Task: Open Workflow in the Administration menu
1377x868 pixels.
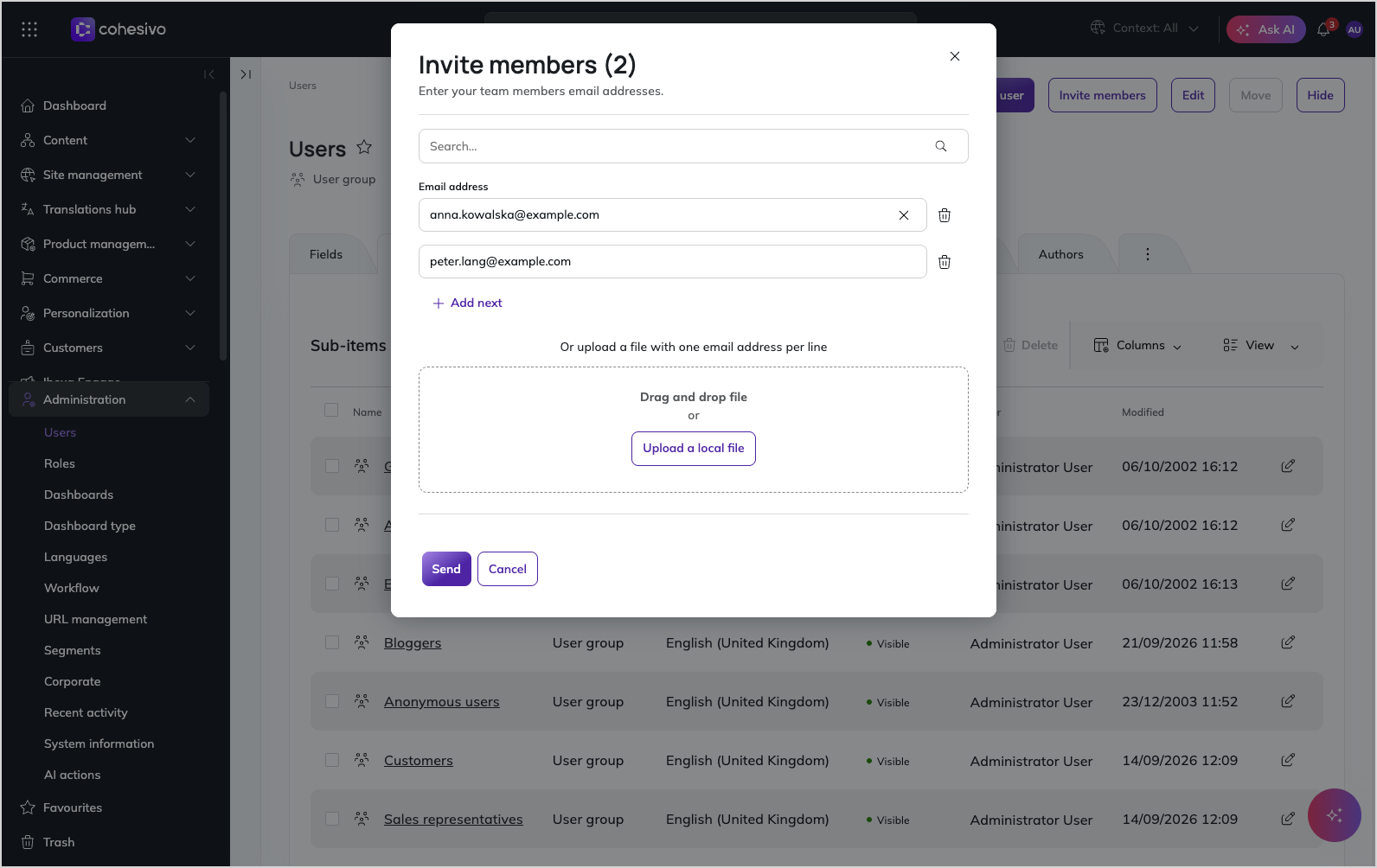Action: pyautogui.click(x=72, y=588)
